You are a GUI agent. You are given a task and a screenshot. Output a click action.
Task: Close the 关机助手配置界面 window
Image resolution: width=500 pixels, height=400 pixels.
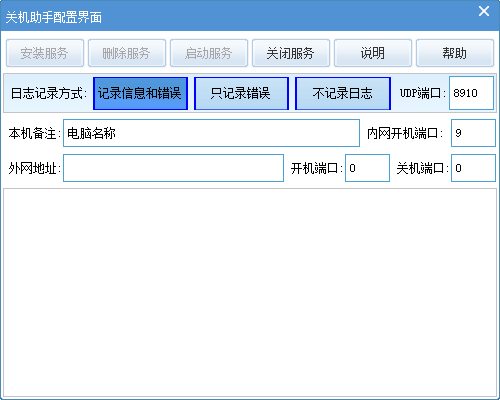[484, 11]
